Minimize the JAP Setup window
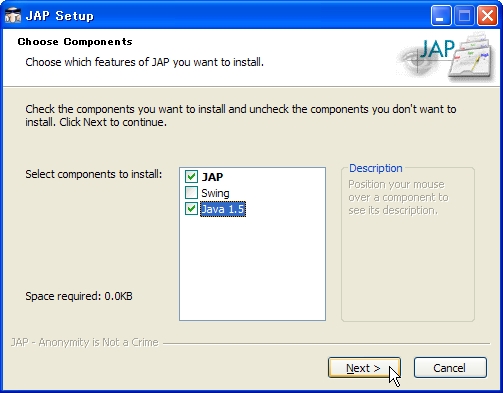Screen dimensions: 503x393 tap(441, 15)
